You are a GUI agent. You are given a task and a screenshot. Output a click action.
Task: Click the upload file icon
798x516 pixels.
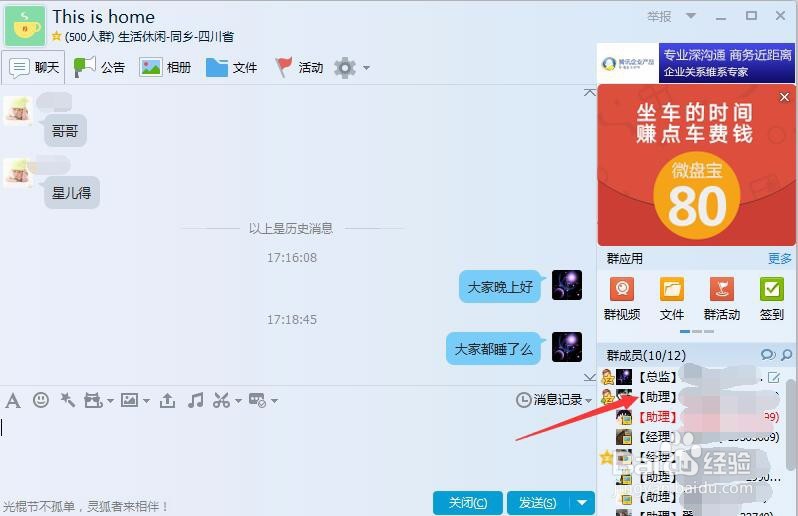click(167, 400)
